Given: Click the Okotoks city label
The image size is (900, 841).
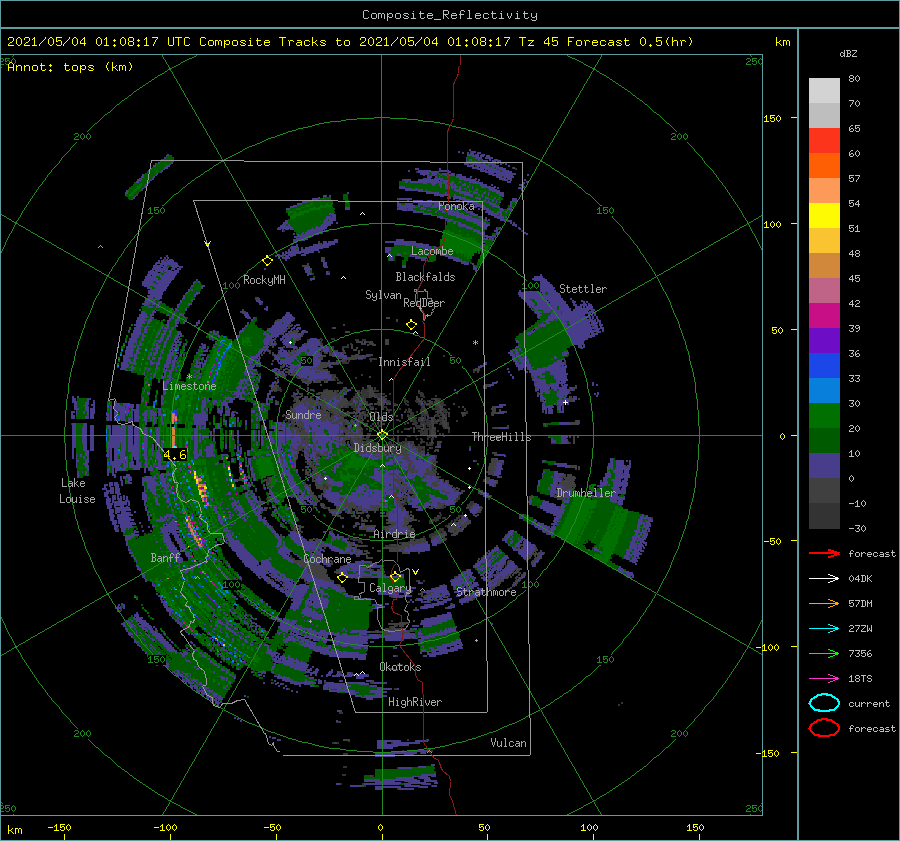Looking at the screenshot, I should click(x=400, y=667).
